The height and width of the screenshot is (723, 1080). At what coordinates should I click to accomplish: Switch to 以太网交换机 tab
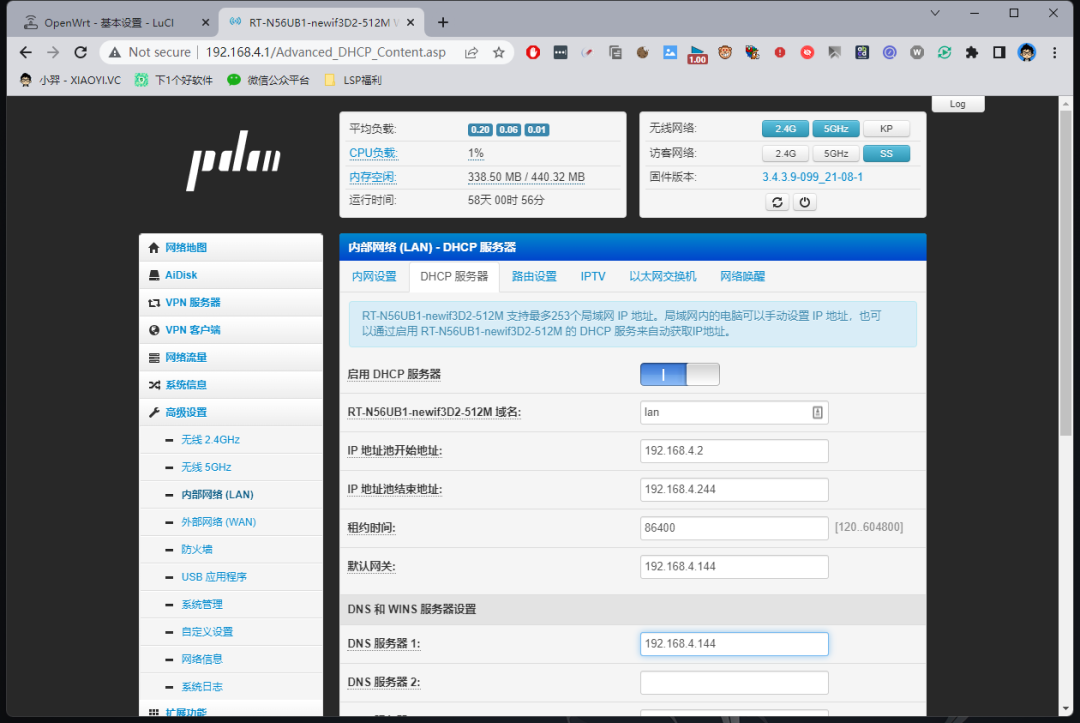pyautogui.click(x=663, y=277)
